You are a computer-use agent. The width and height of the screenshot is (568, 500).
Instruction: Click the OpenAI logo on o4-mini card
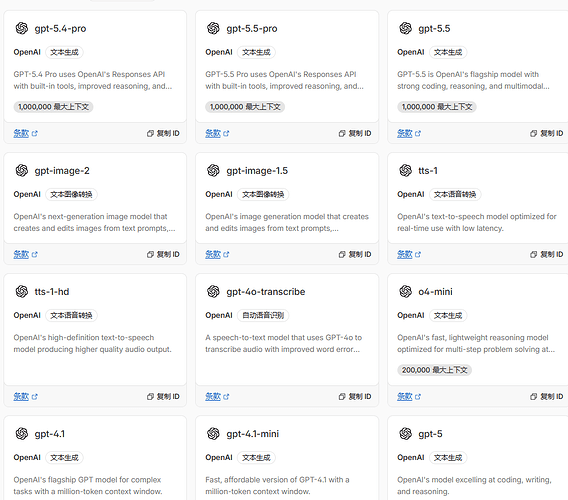(405, 291)
